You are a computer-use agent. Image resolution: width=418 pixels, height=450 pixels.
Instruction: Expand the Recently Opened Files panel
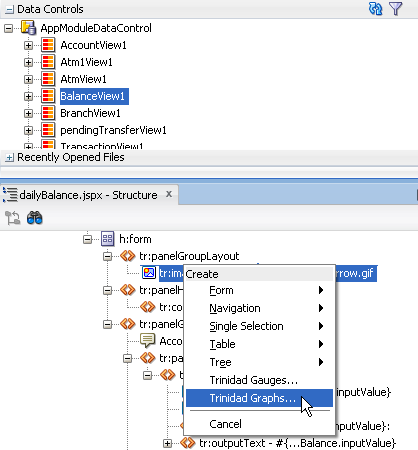[9, 158]
